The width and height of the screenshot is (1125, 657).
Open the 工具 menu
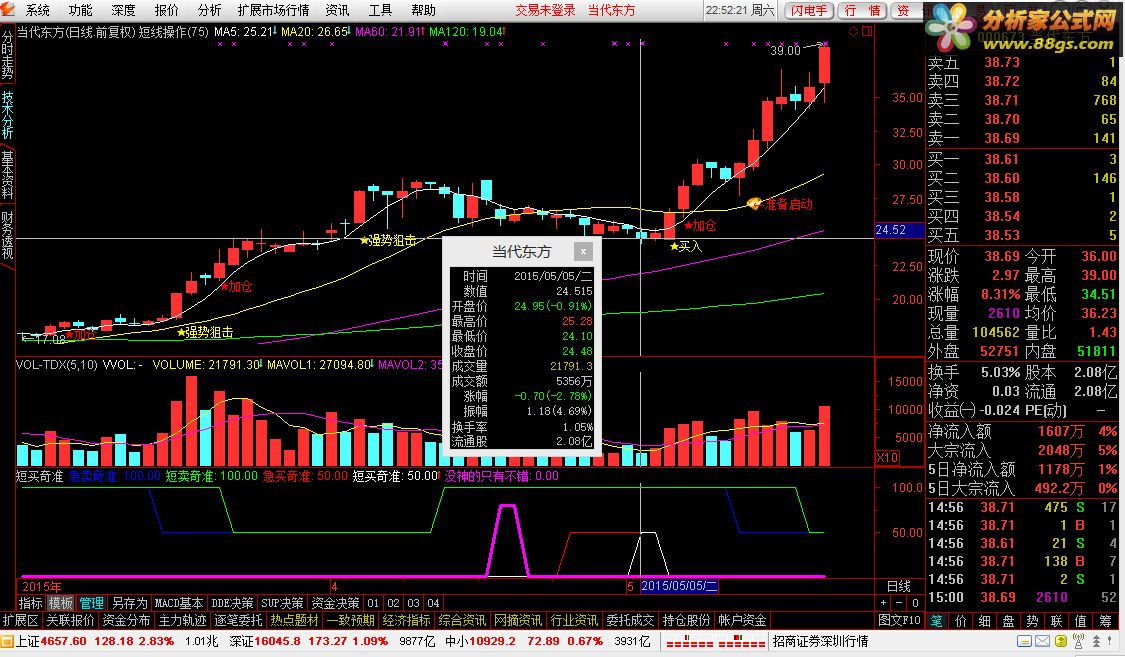[380, 10]
